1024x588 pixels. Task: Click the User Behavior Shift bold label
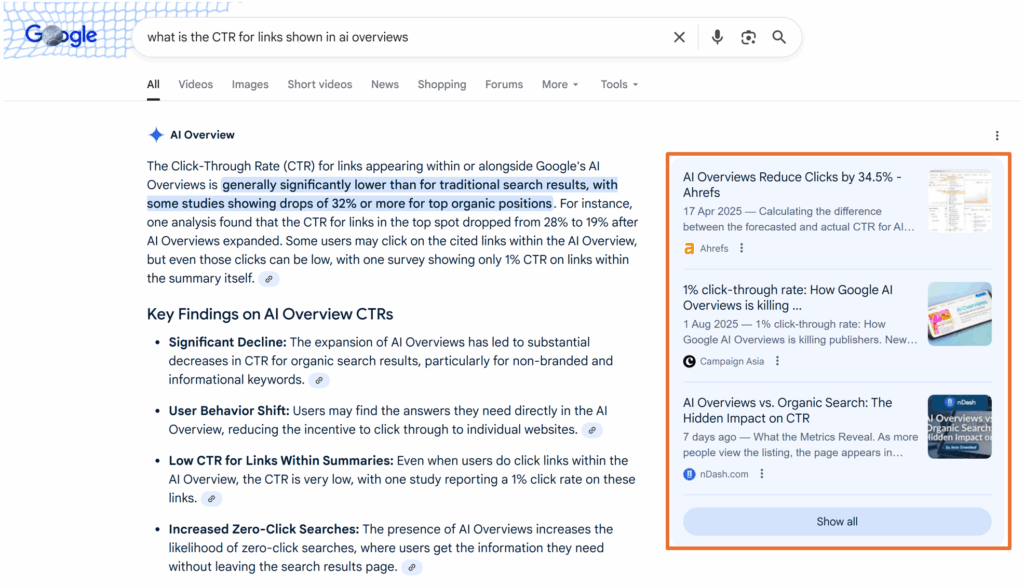tap(229, 411)
